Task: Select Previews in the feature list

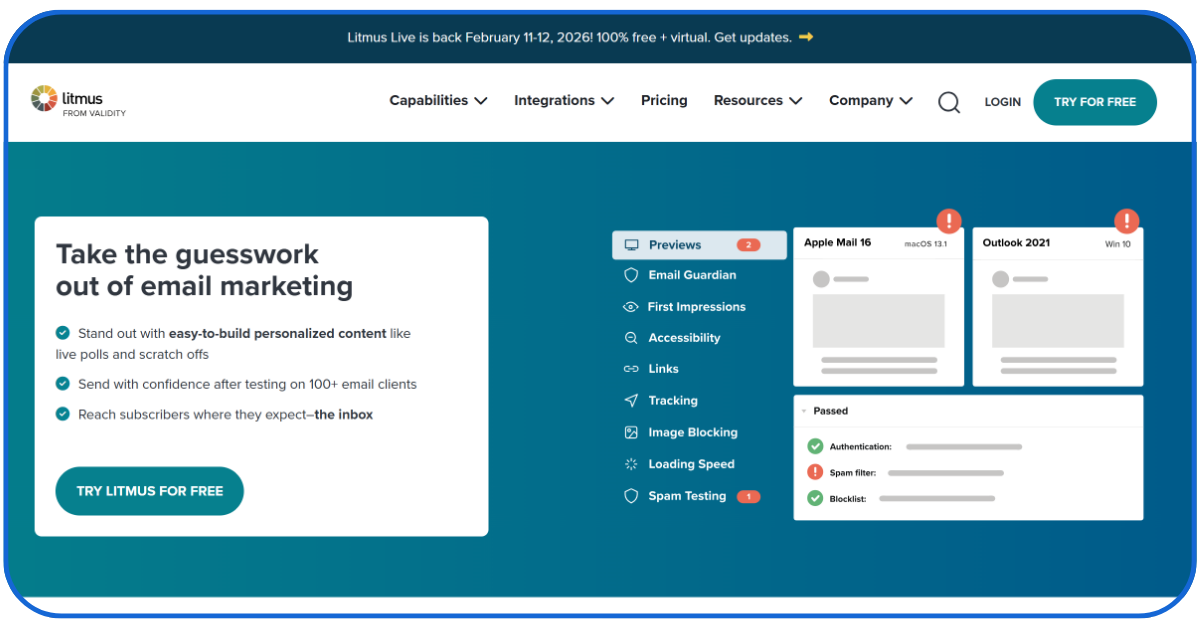Action: click(x=699, y=245)
